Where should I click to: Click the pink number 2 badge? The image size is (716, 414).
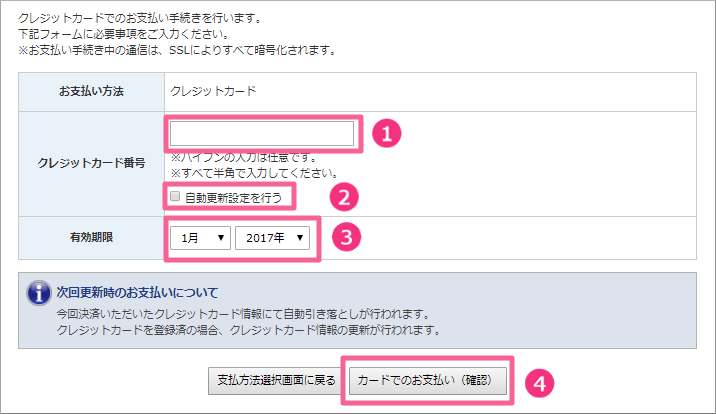coord(344,197)
